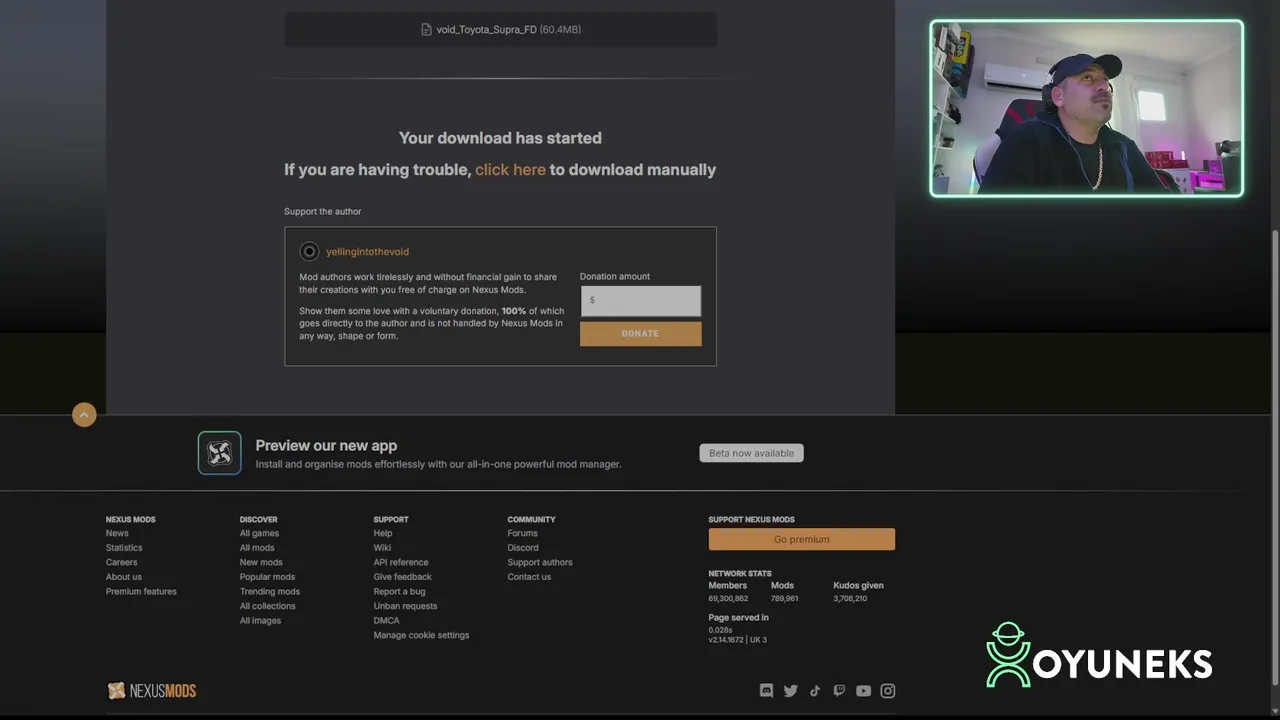Click the Nexus Mods logo in footer
This screenshot has height=720, width=1280.
click(151, 691)
